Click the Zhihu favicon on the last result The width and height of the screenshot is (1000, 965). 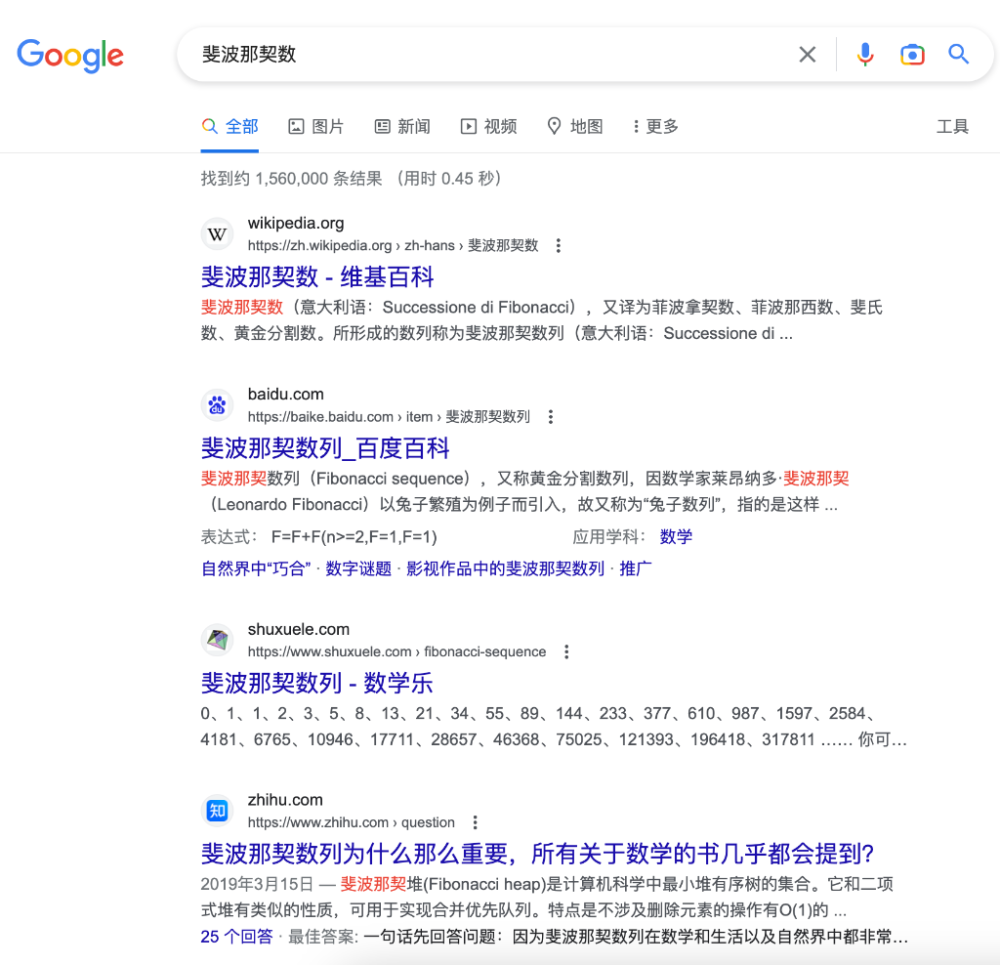[217, 810]
